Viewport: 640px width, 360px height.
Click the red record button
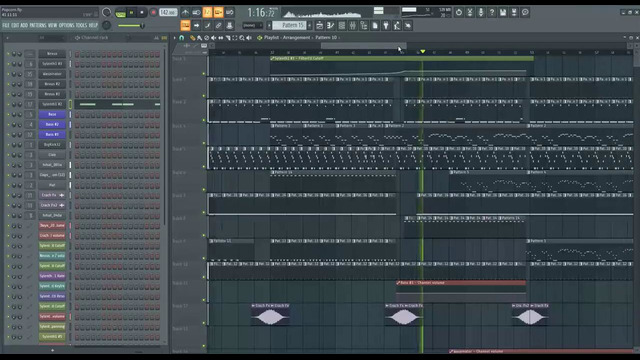[153, 13]
